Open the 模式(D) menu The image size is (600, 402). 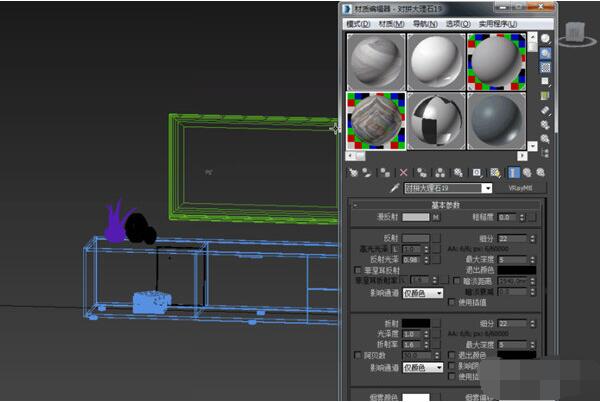tap(357, 23)
